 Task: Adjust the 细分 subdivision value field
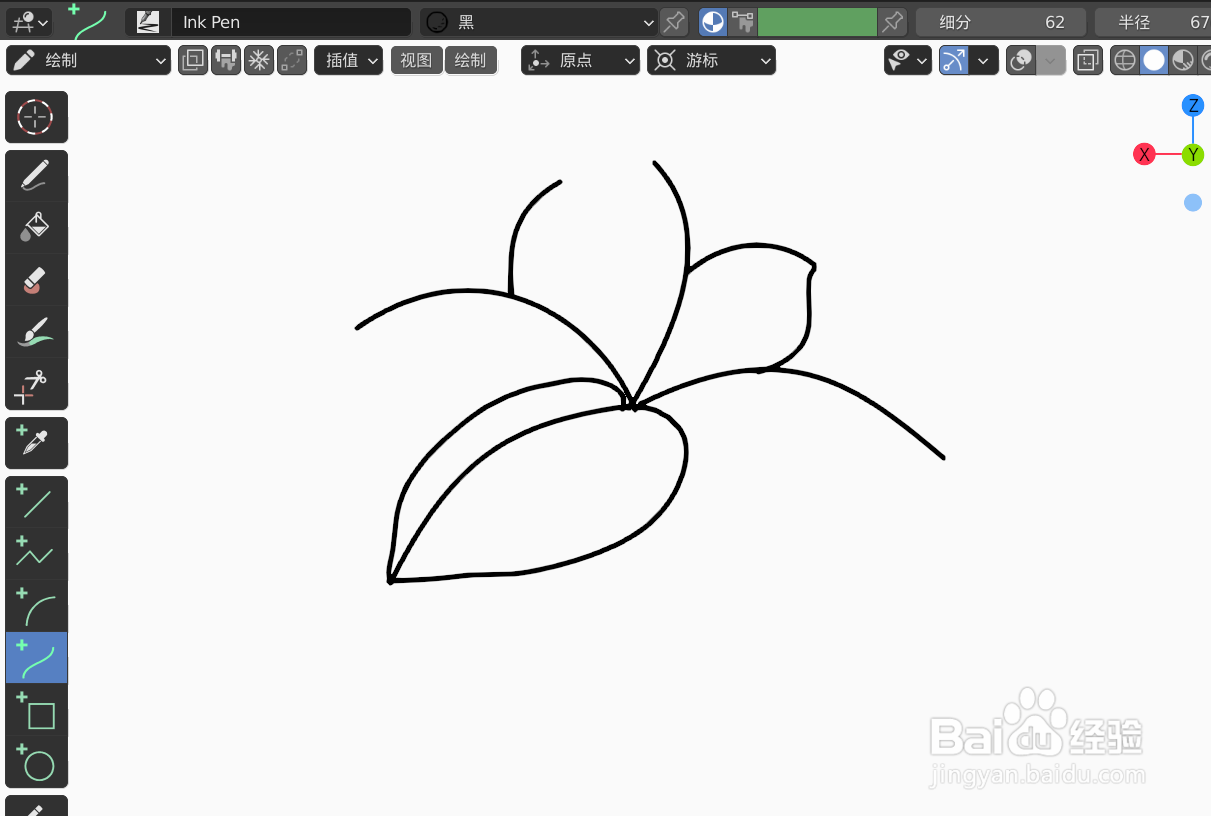[x=1002, y=21]
